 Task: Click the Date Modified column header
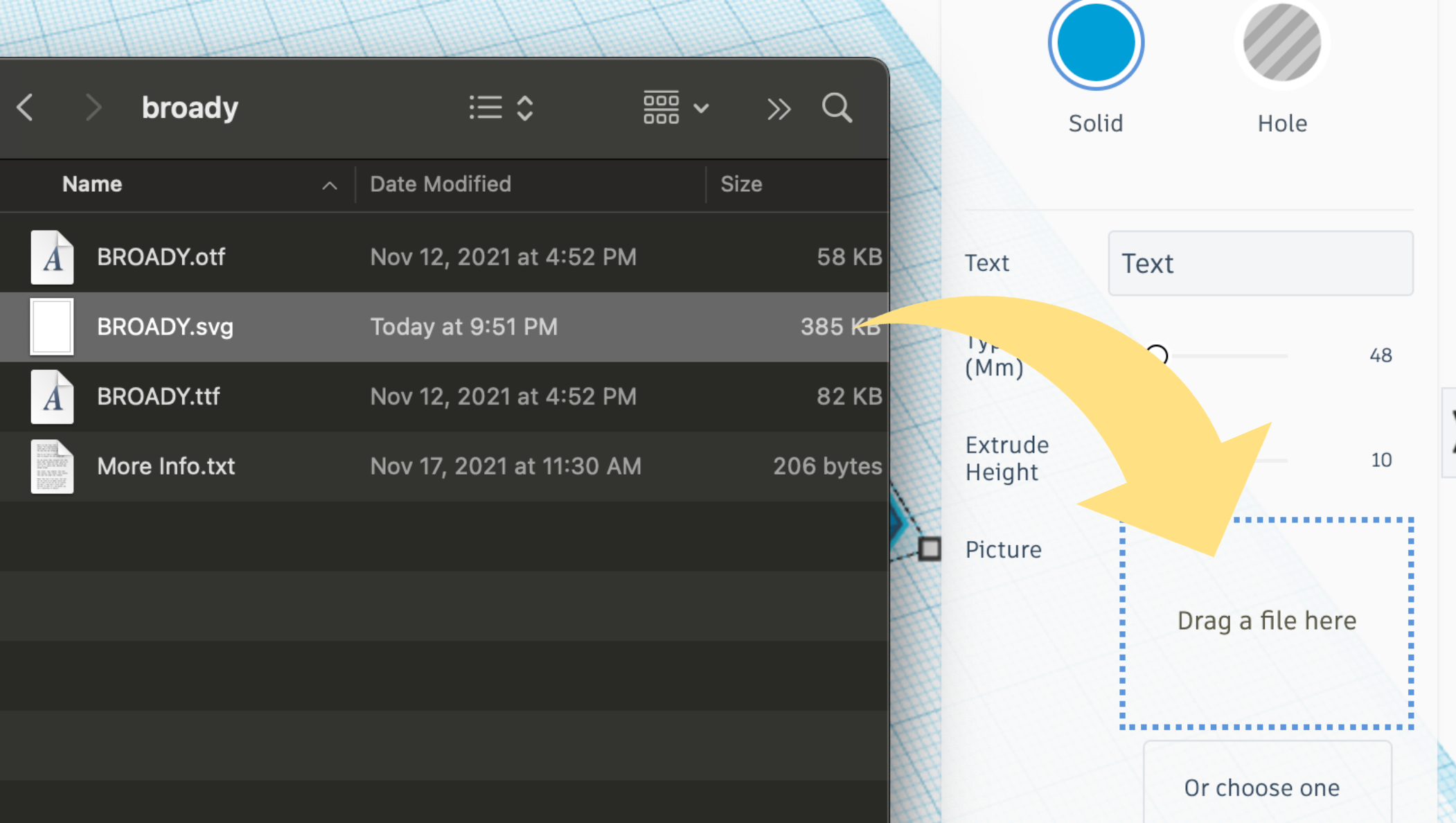[441, 184]
